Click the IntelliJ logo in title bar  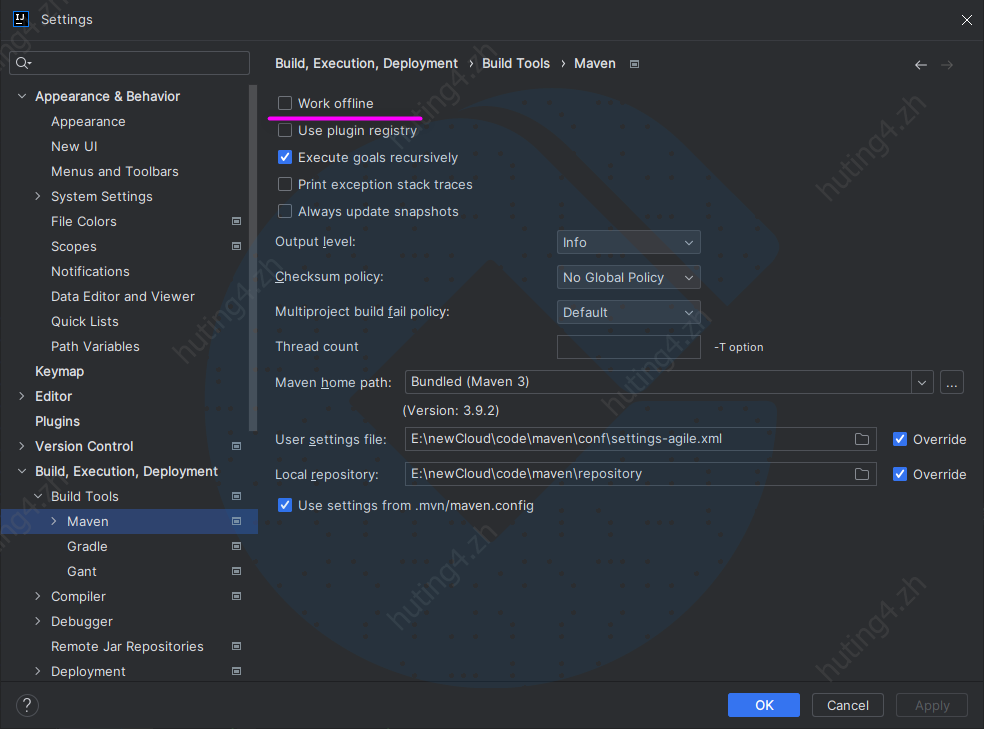point(21,19)
